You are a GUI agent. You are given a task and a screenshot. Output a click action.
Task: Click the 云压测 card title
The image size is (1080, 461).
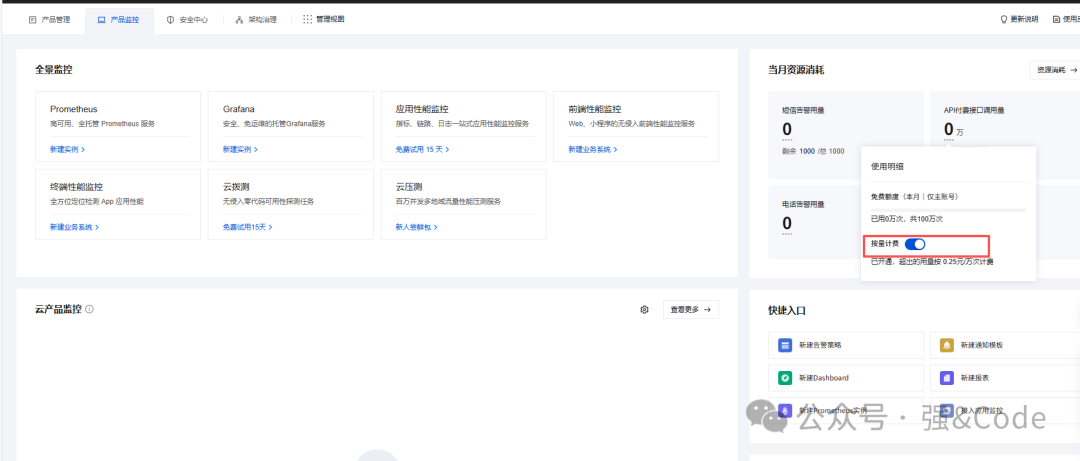point(409,187)
